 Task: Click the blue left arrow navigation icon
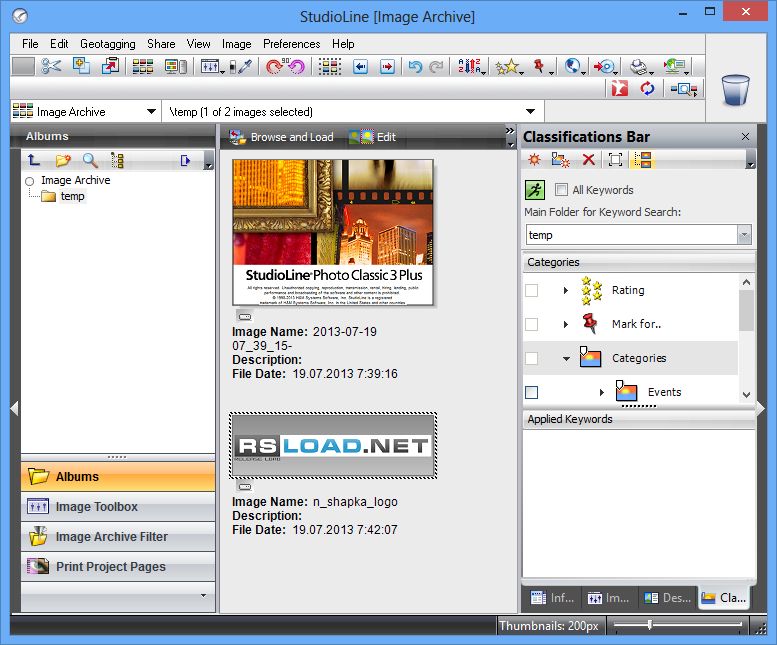coord(360,66)
